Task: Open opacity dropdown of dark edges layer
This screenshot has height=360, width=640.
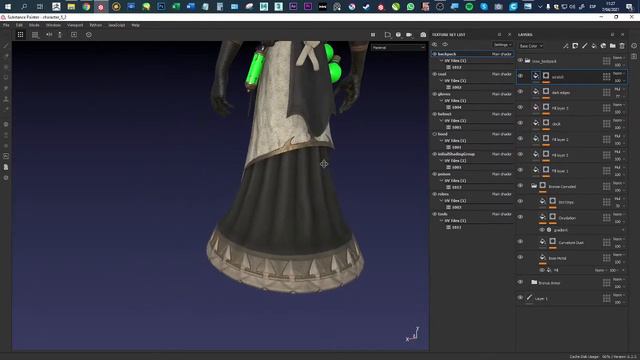Action: [x=619, y=96]
